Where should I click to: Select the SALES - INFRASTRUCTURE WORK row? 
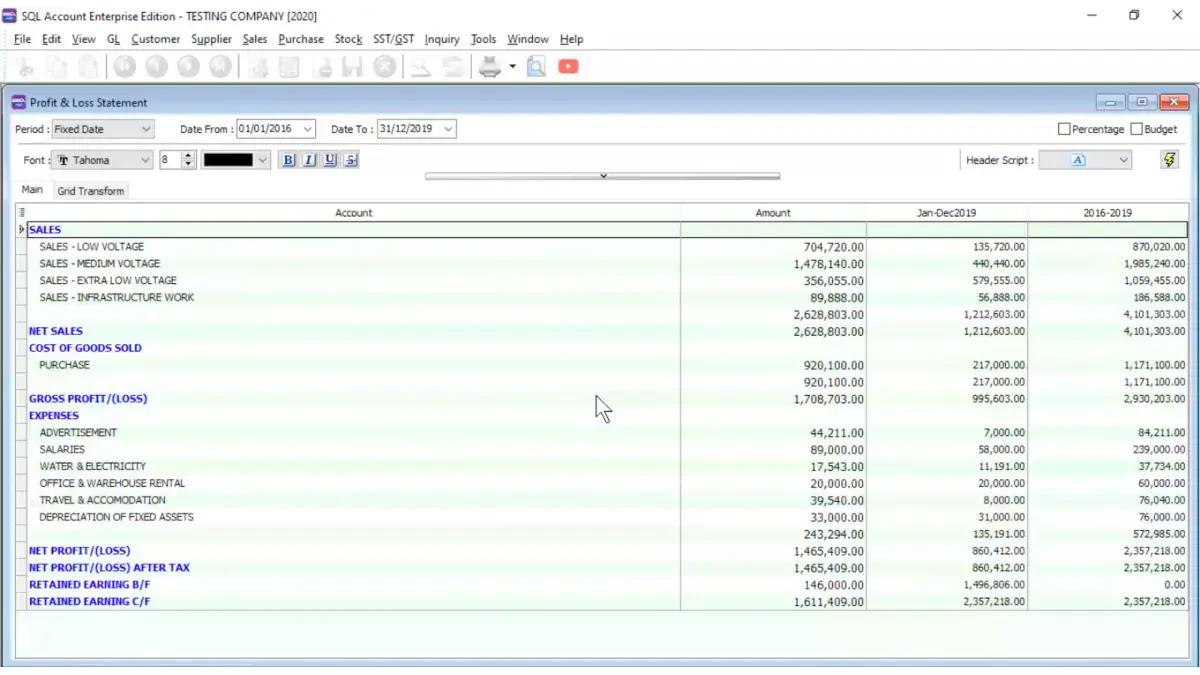(x=602, y=298)
